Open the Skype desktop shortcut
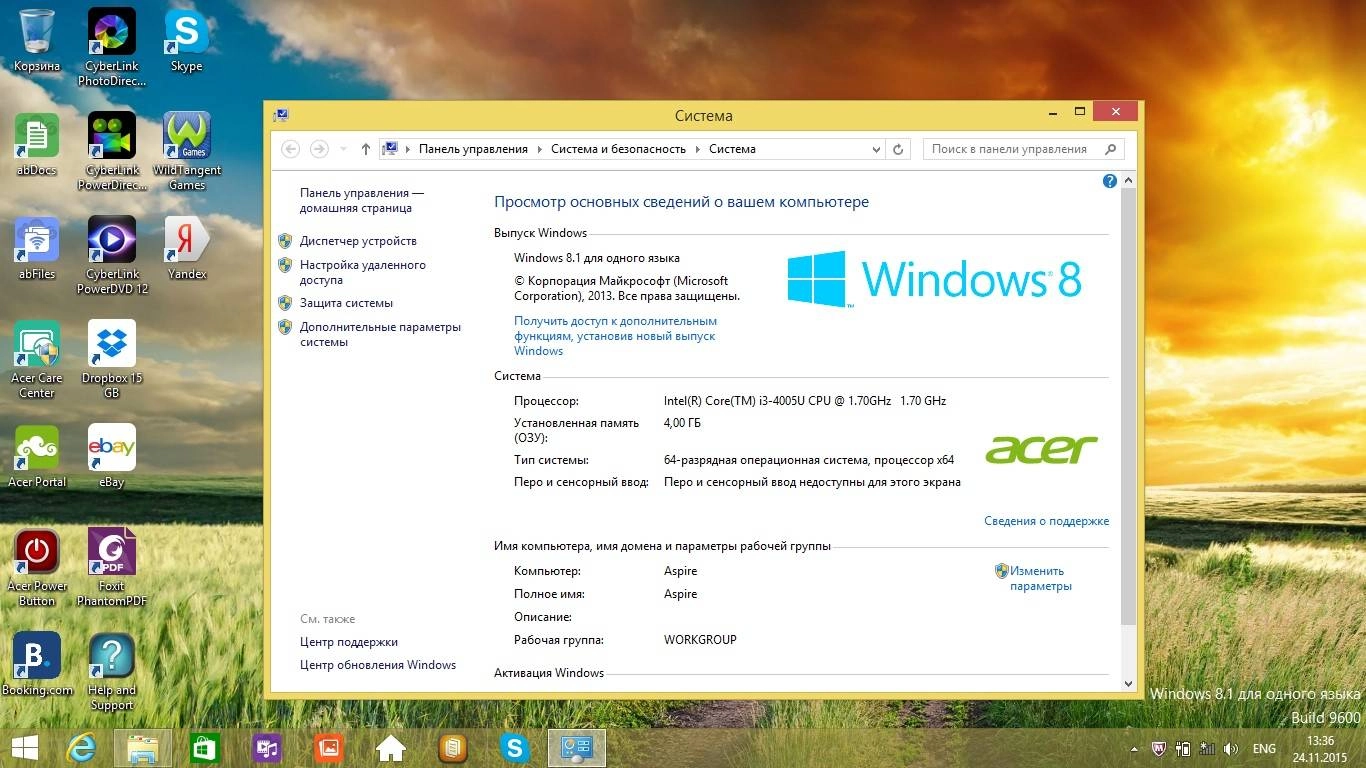 pos(187,40)
